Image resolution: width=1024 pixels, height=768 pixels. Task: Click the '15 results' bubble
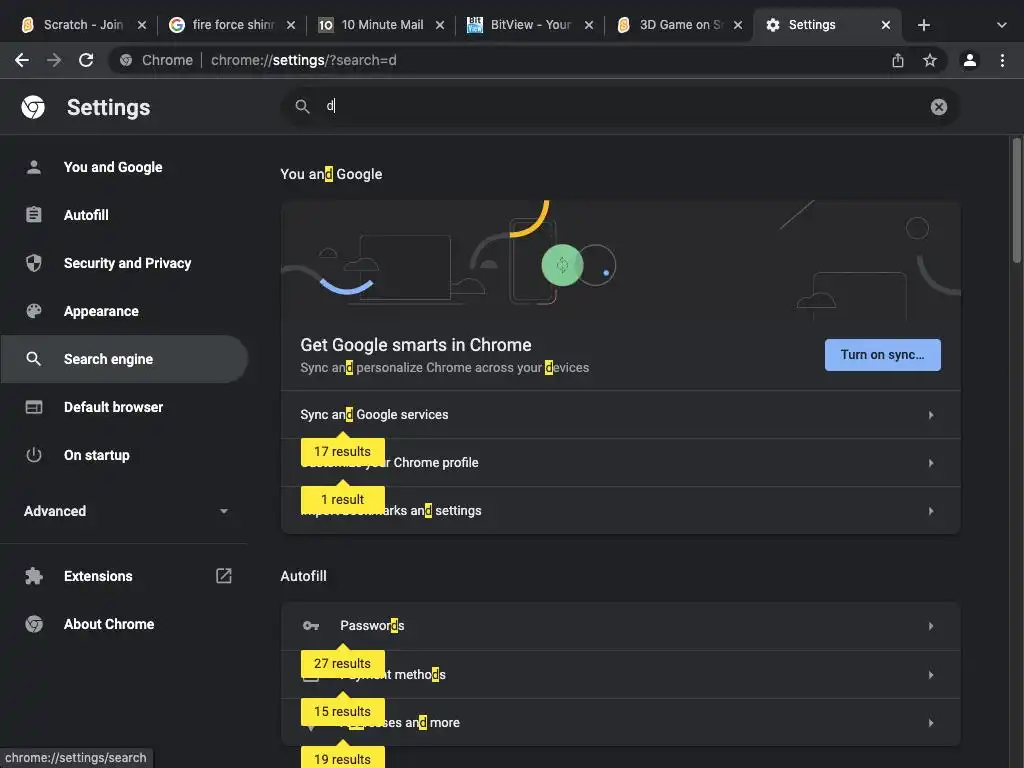pyautogui.click(x=342, y=712)
